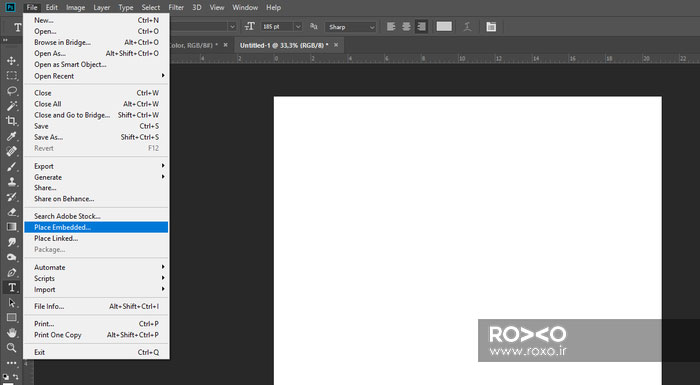Screen dimensions: 700x385
Task: Choose Browse in Bridge menu entry
Action: [x=96, y=42]
